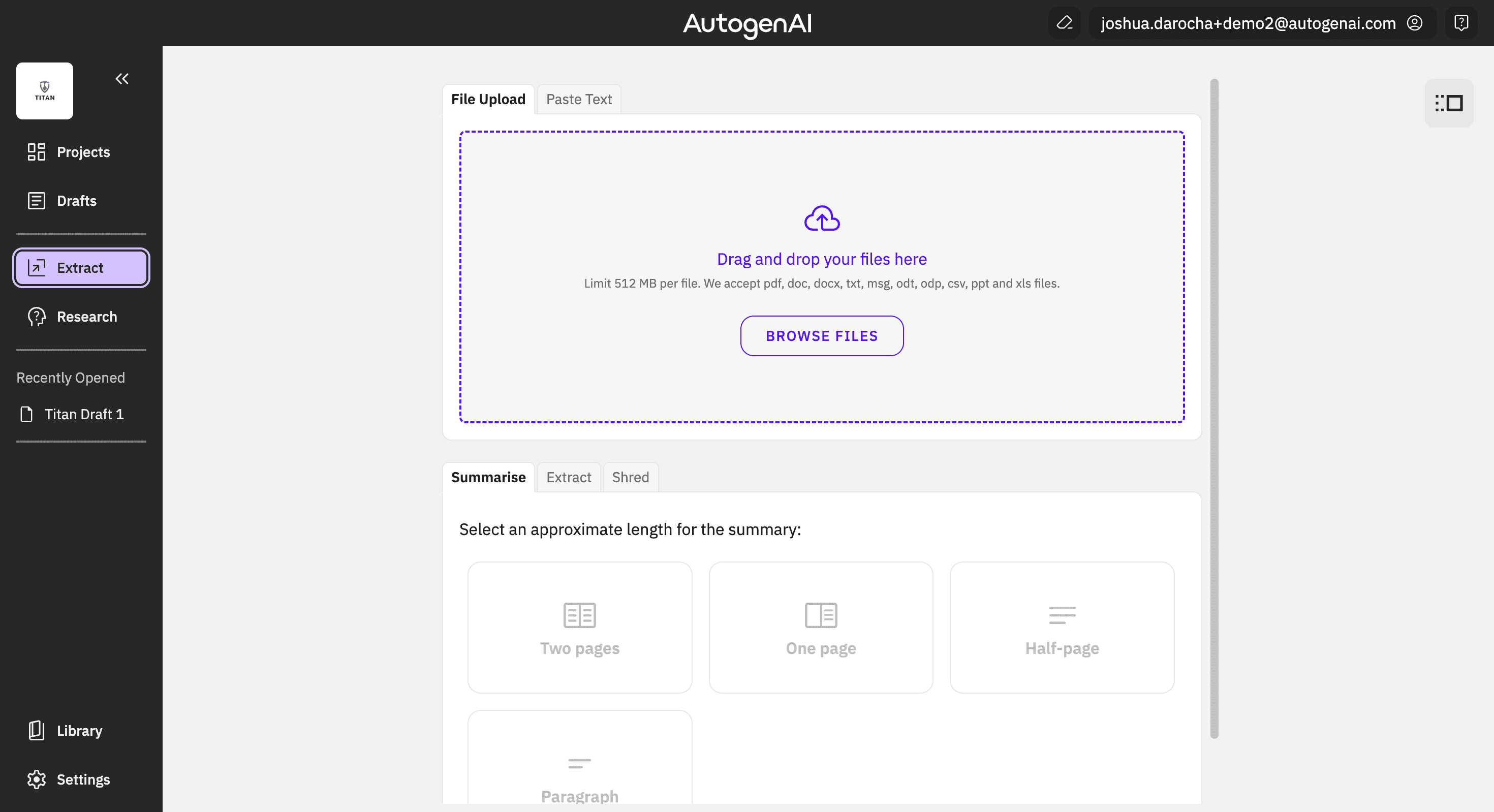Click the user account profile icon
This screenshot has height=812, width=1494.
pos(1415,23)
